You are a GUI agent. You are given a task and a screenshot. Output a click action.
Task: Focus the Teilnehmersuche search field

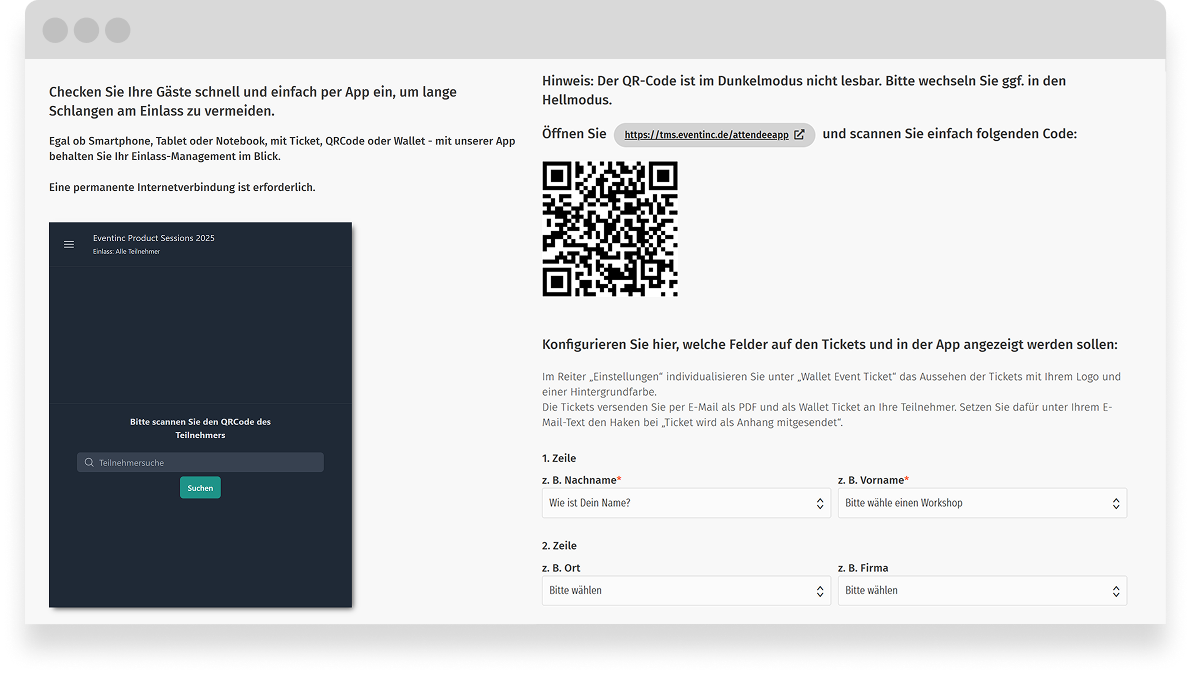click(205, 463)
